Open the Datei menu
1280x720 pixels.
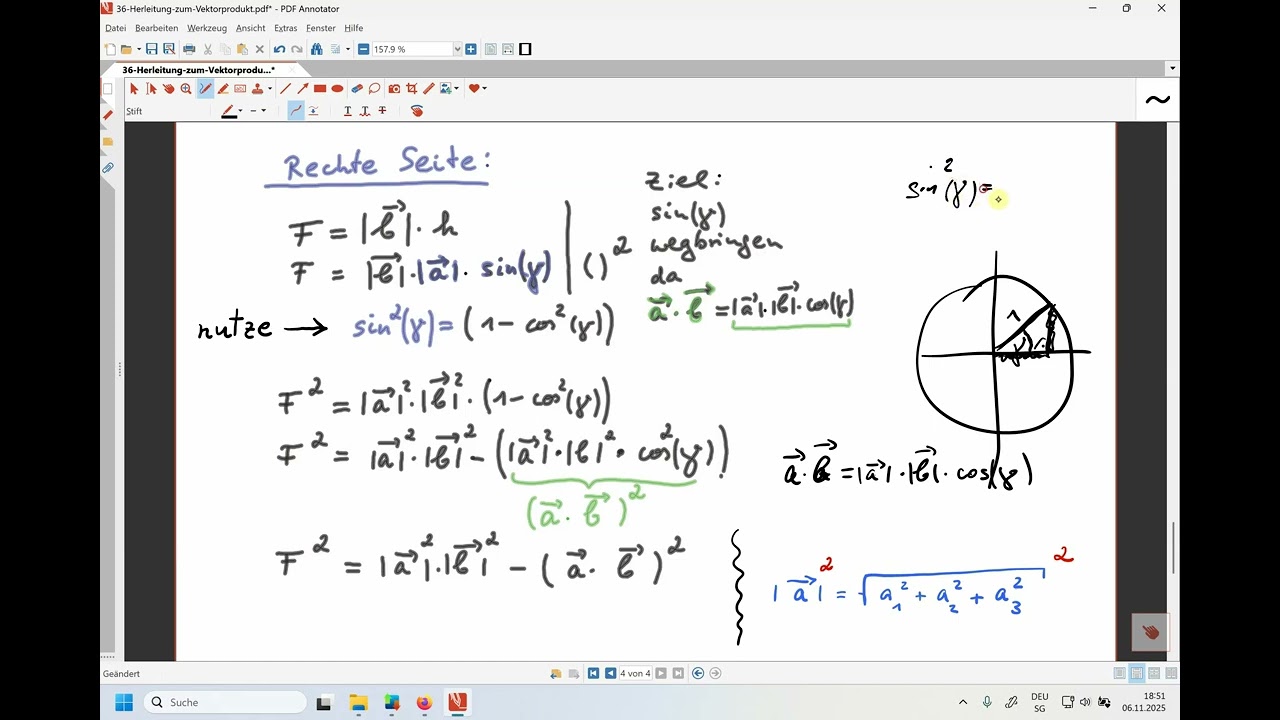tap(115, 28)
